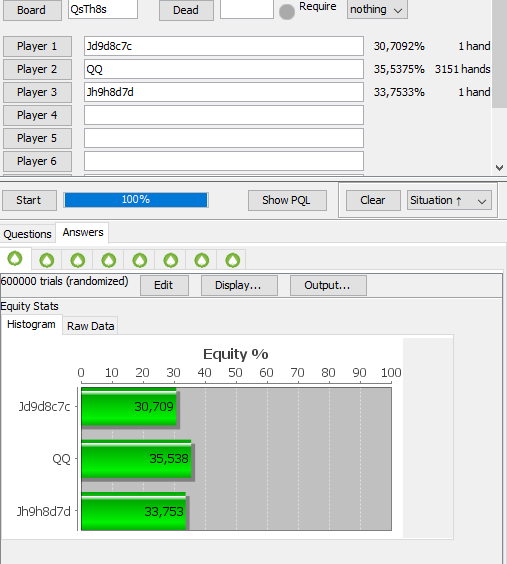Select the seventh green spade answer tab

coord(201,260)
